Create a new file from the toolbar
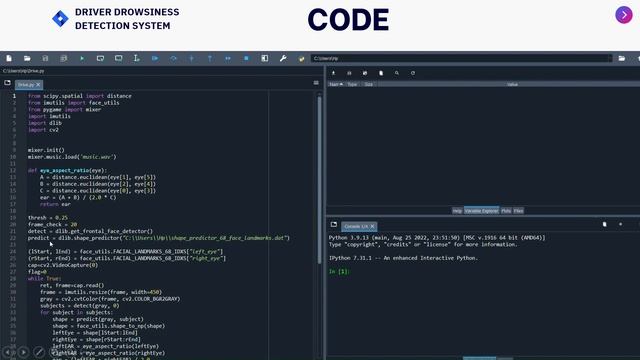This screenshot has width=640, height=360. pyautogui.click(x=9, y=58)
